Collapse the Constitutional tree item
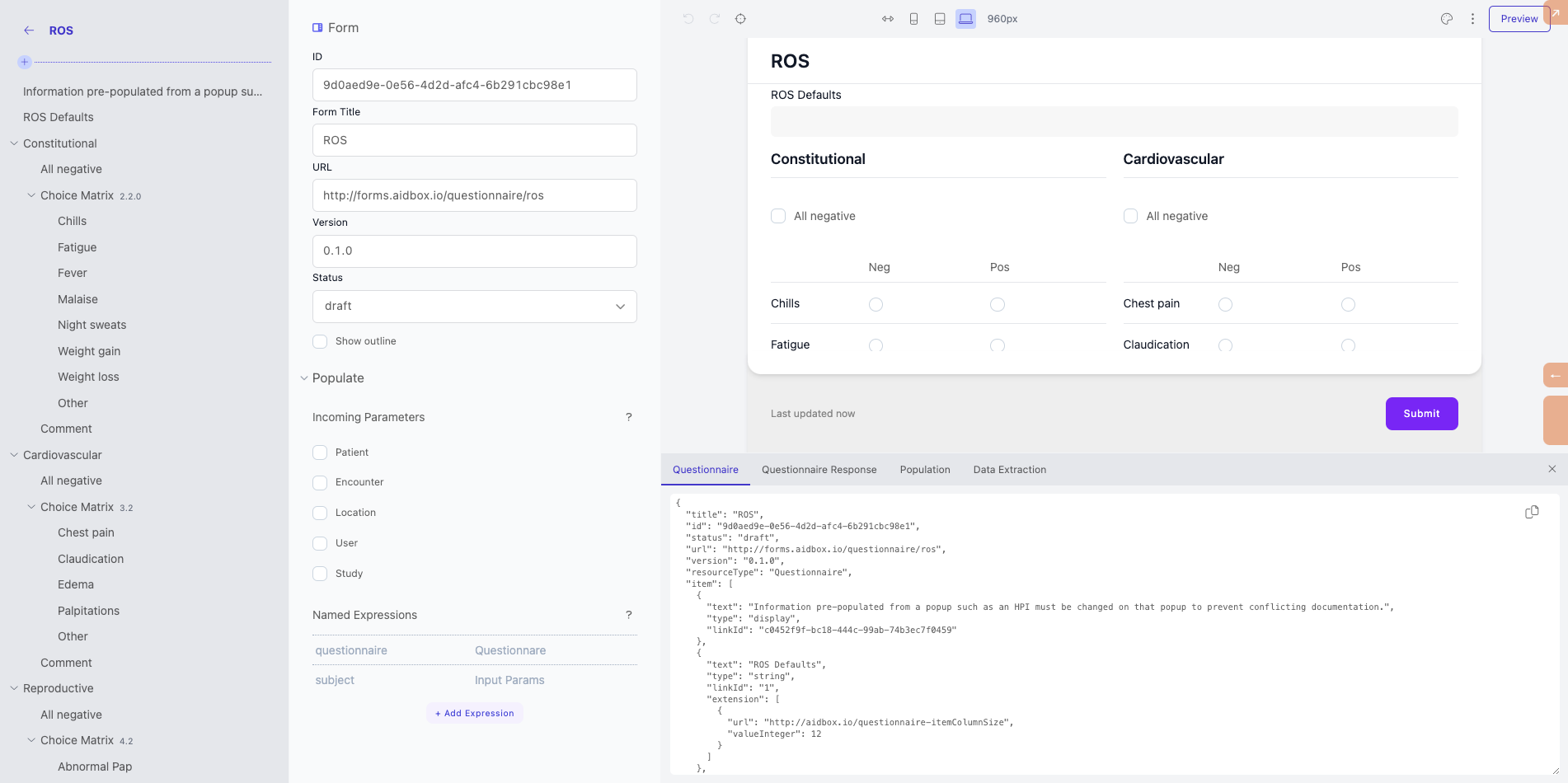1568x783 pixels. pyautogui.click(x=13, y=143)
